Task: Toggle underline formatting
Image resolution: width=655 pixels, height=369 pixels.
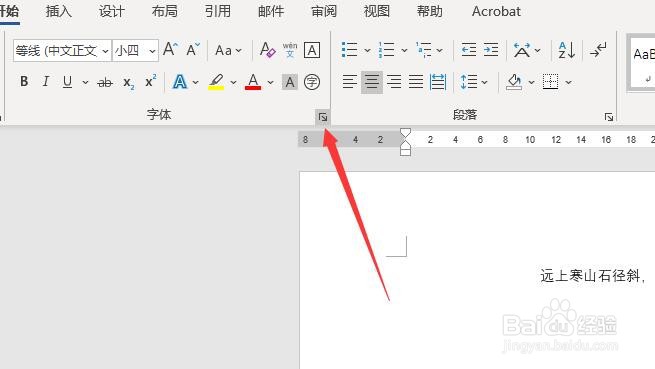Action: coord(67,81)
